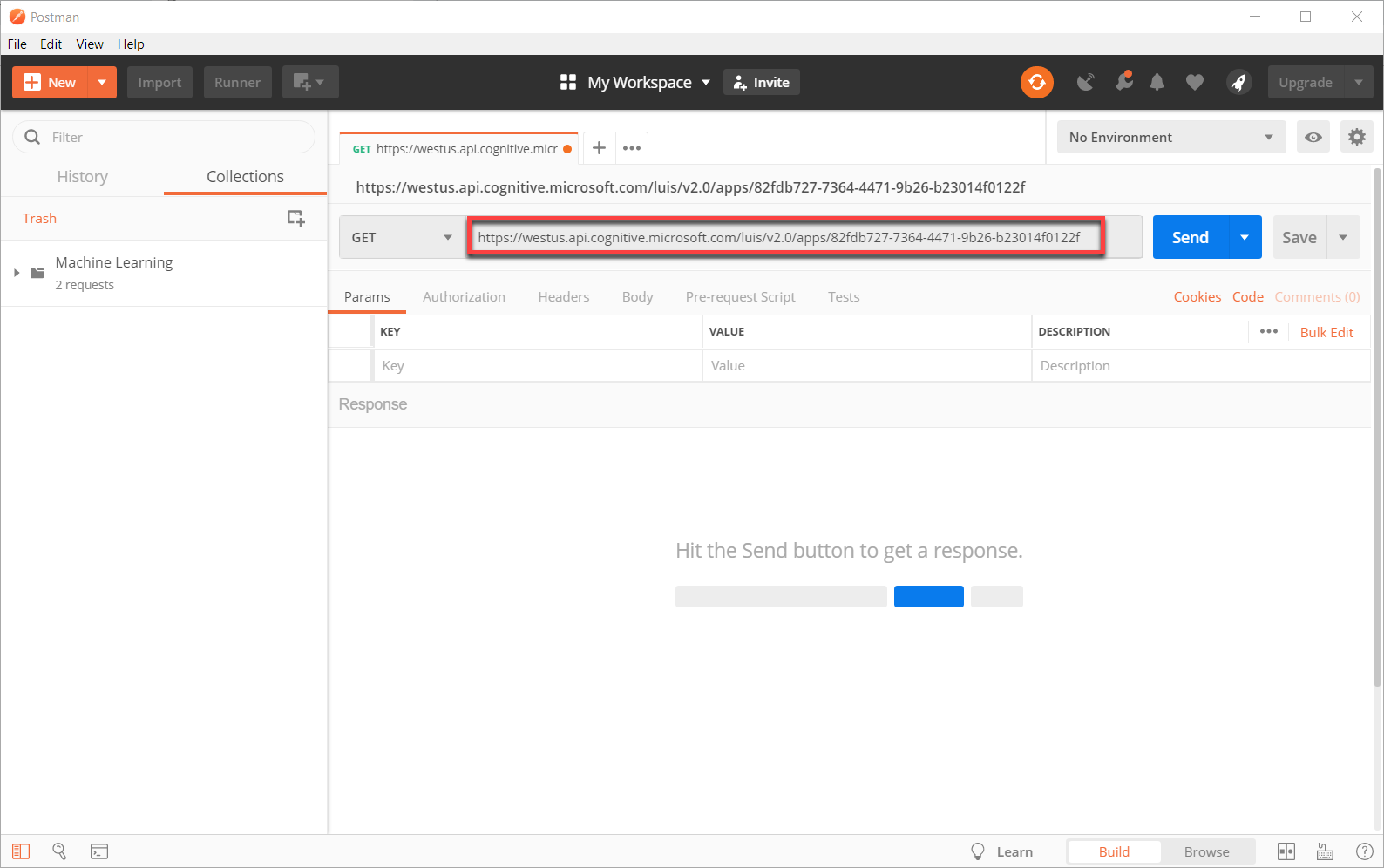
Task: Click the filter search magnifier icon
Action: 32,137
